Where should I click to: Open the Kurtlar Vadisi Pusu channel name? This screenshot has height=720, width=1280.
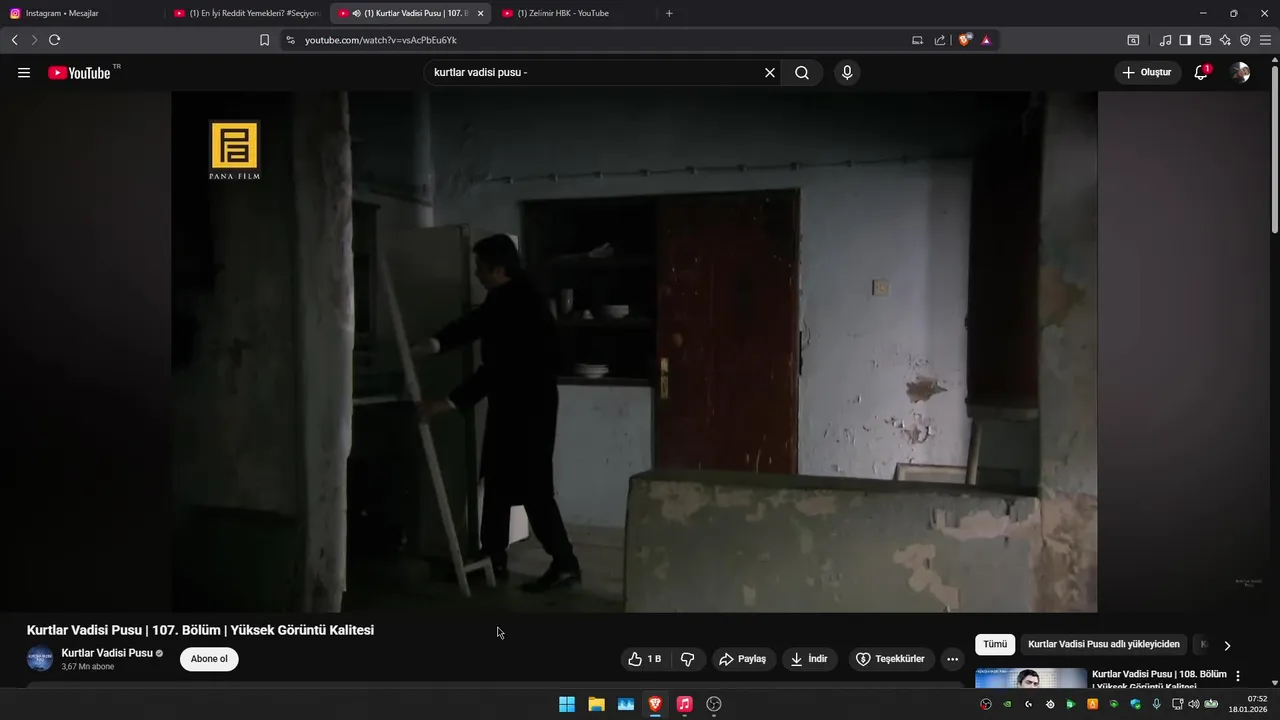tap(107, 653)
